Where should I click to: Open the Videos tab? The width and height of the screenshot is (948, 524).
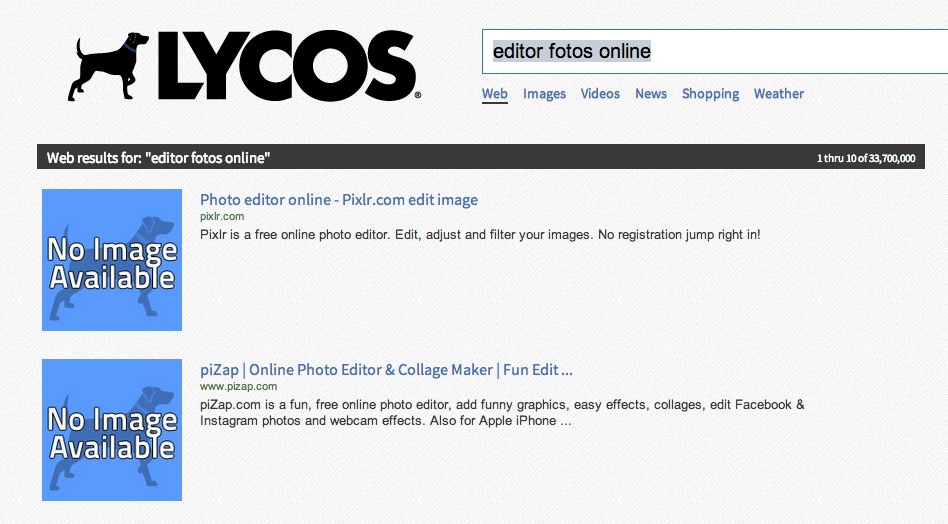600,94
